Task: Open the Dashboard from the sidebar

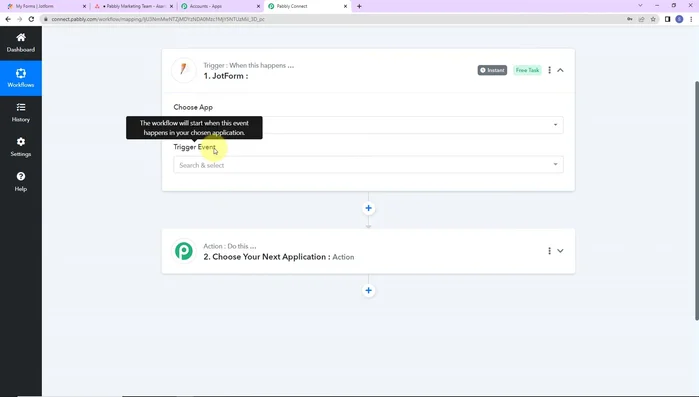Action: coord(21,43)
